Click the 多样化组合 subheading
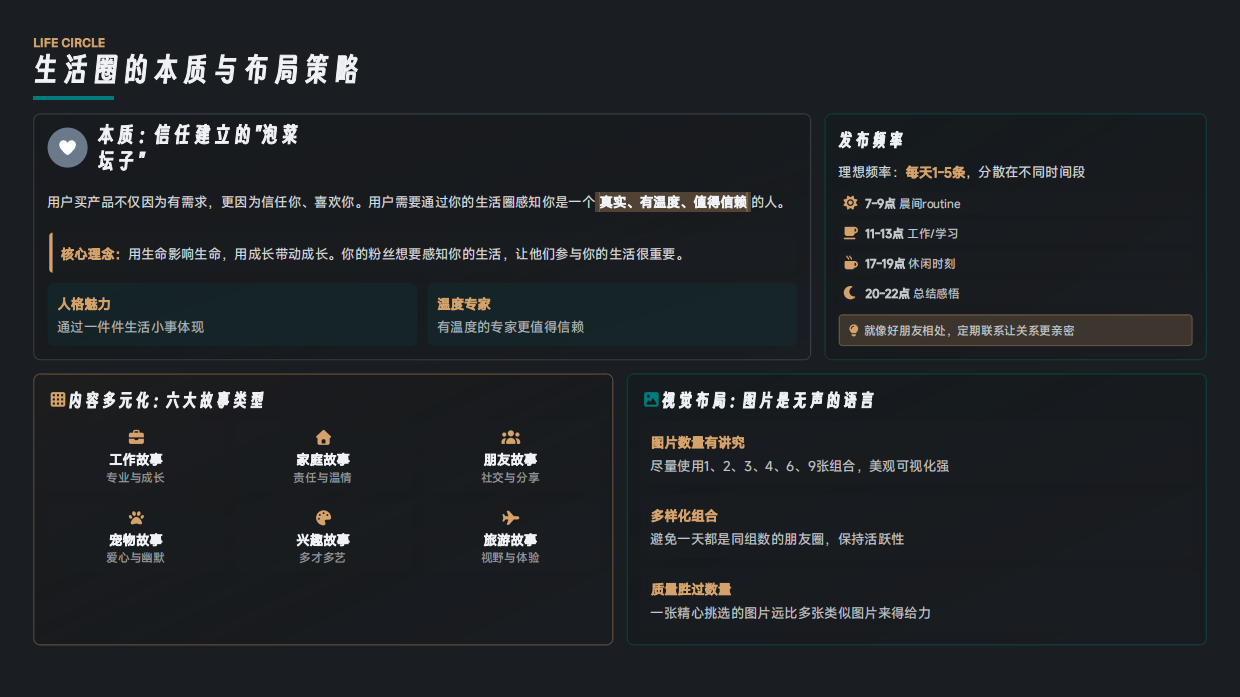The width and height of the screenshot is (1240, 697). [684, 516]
